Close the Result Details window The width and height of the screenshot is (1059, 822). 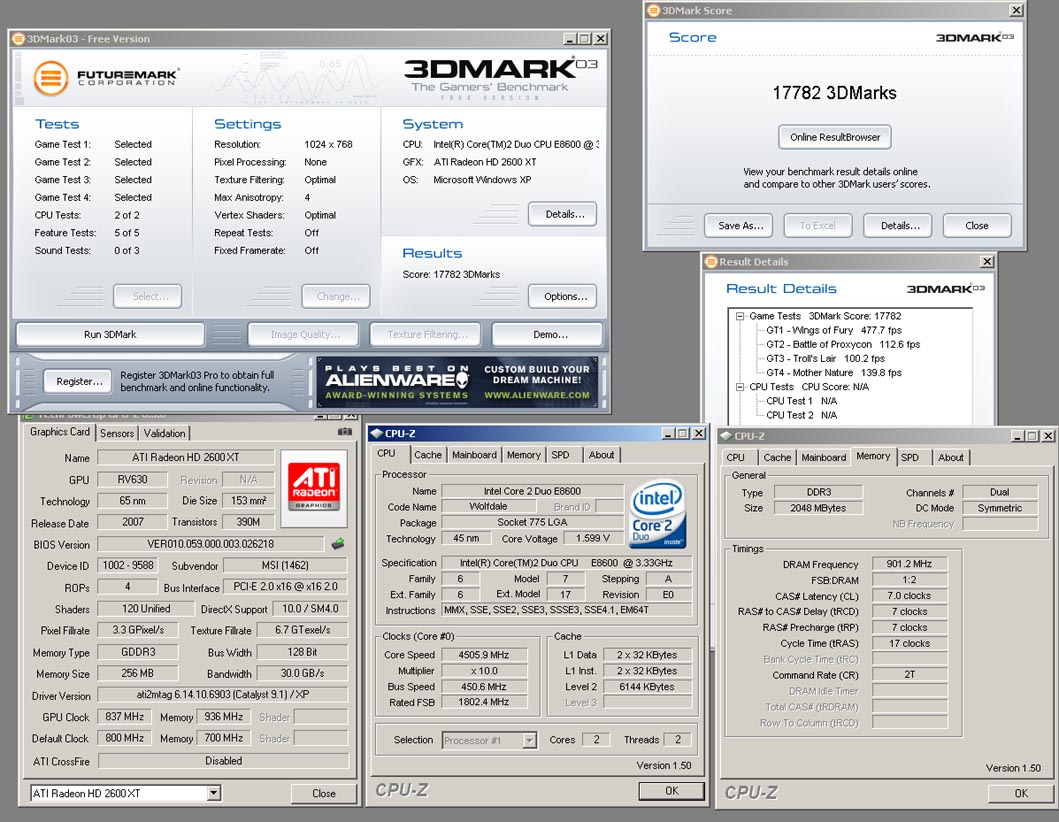click(x=987, y=261)
